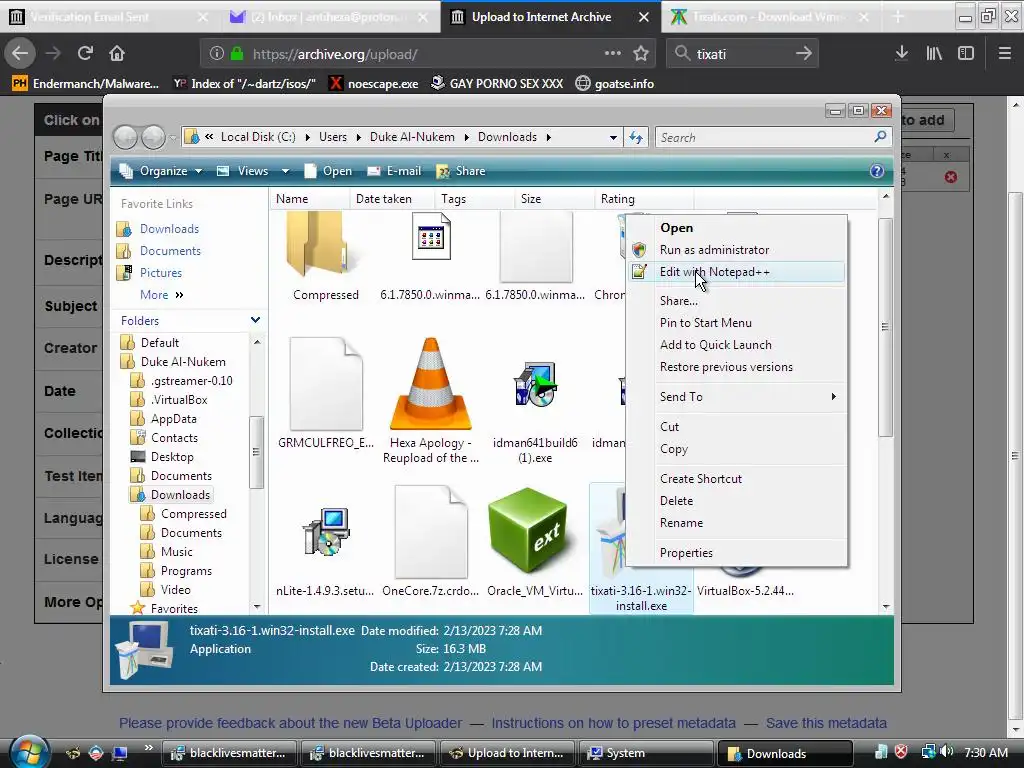The height and width of the screenshot is (768, 1024).
Task: Click the red shield security tray icon
Action: click(x=902, y=752)
